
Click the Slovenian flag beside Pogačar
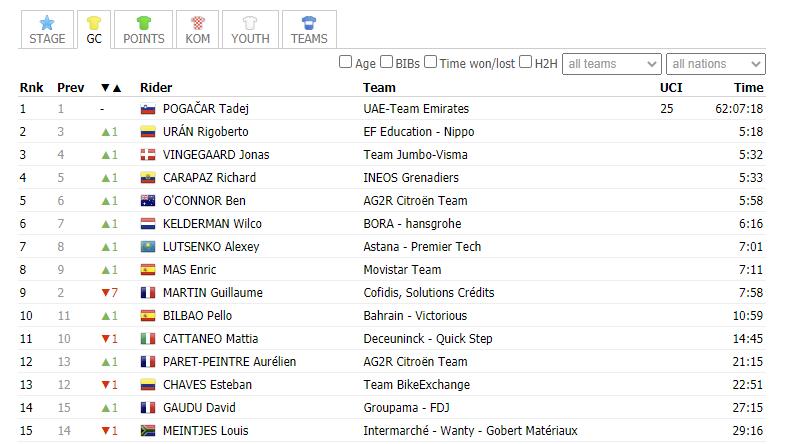point(148,109)
